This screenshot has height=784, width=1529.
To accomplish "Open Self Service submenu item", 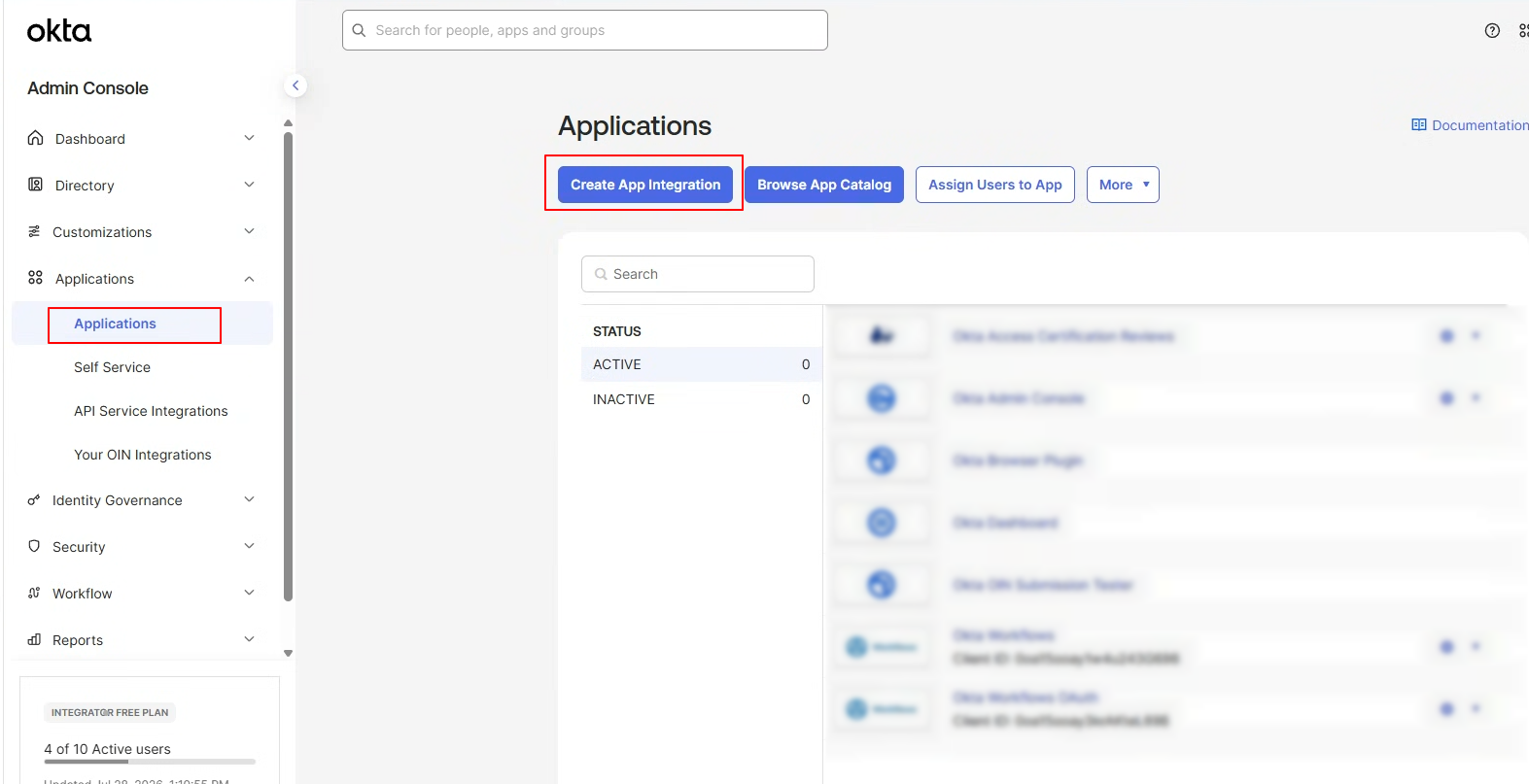I will click(x=112, y=367).
